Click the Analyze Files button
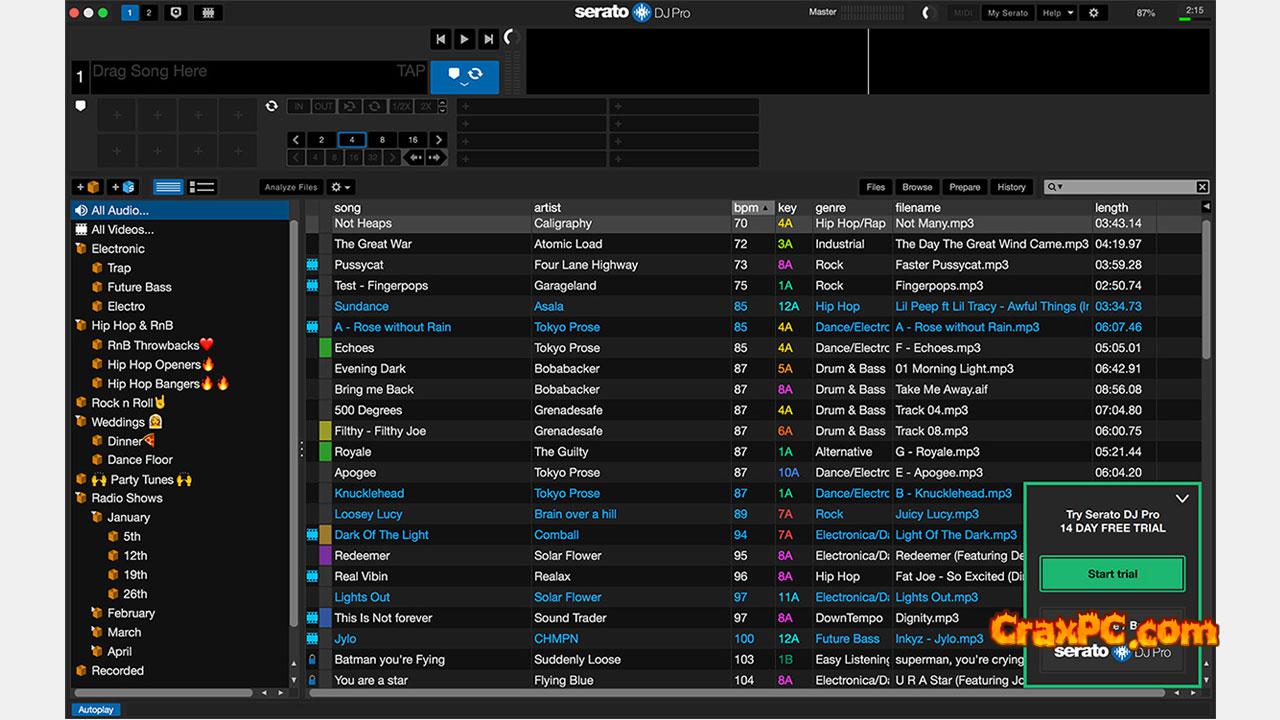The height and width of the screenshot is (720, 1280). click(x=291, y=187)
